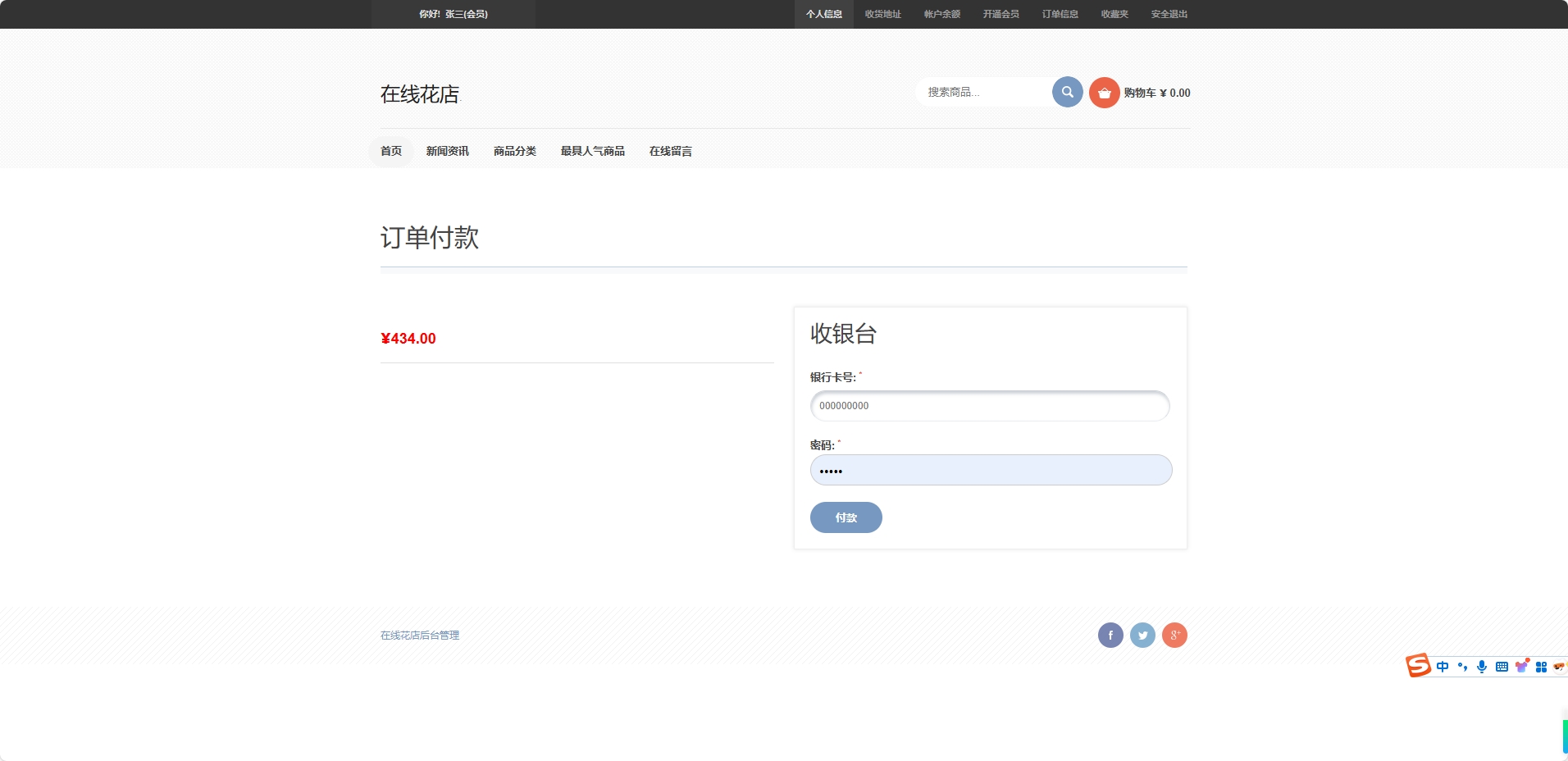Click the Facebook icon in the footer
Viewport: 1568px width, 761px height.
coord(1110,635)
